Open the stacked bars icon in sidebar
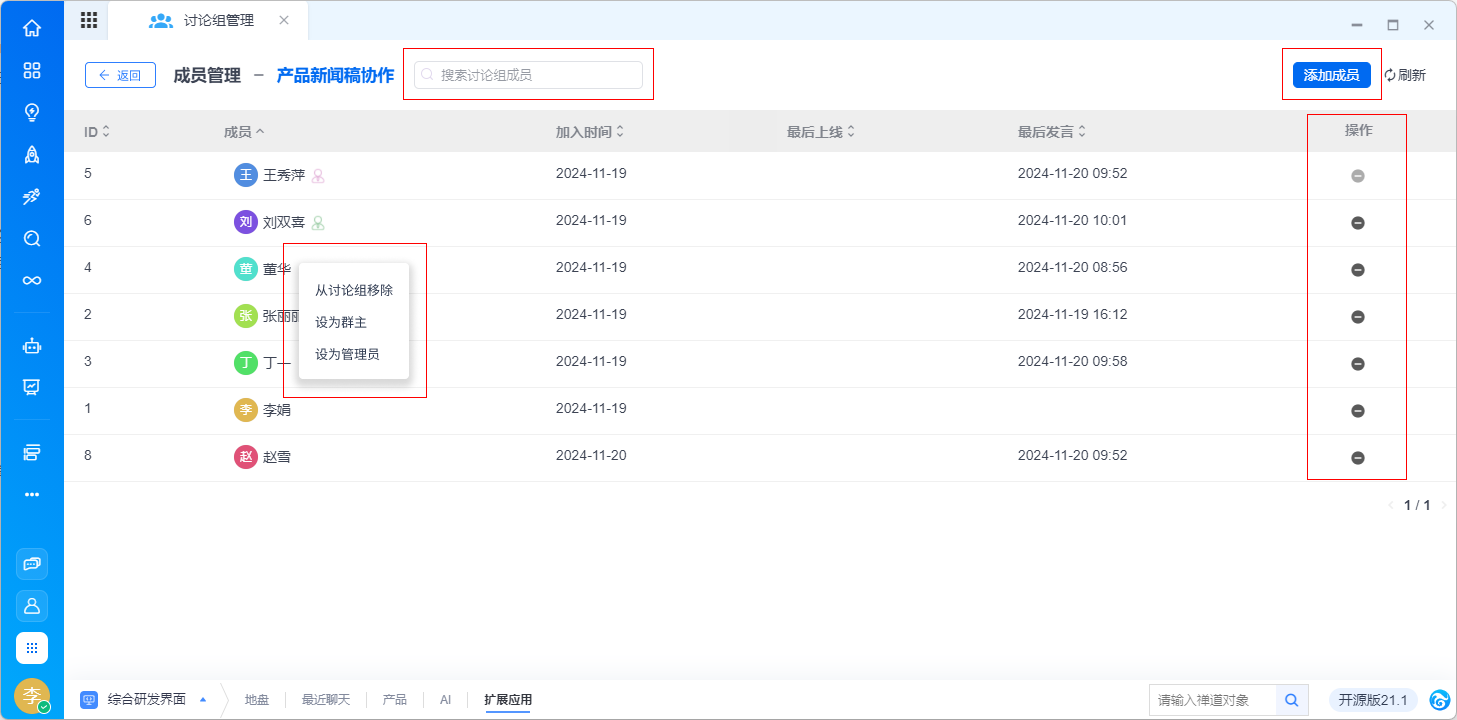Viewport: 1457px width, 720px height. [x=32, y=453]
